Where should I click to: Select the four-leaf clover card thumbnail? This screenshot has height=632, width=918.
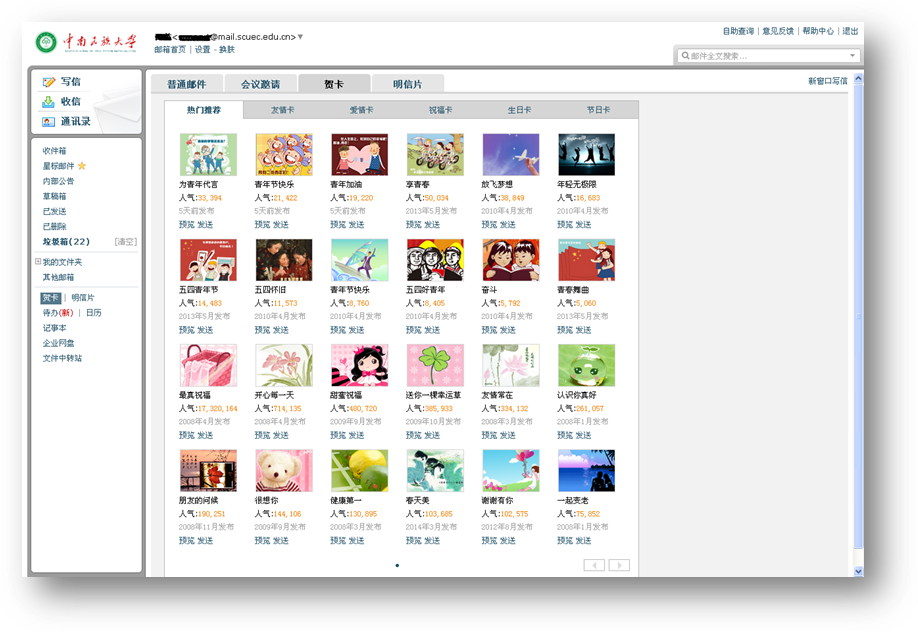pyautogui.click(x=435, y=365)
